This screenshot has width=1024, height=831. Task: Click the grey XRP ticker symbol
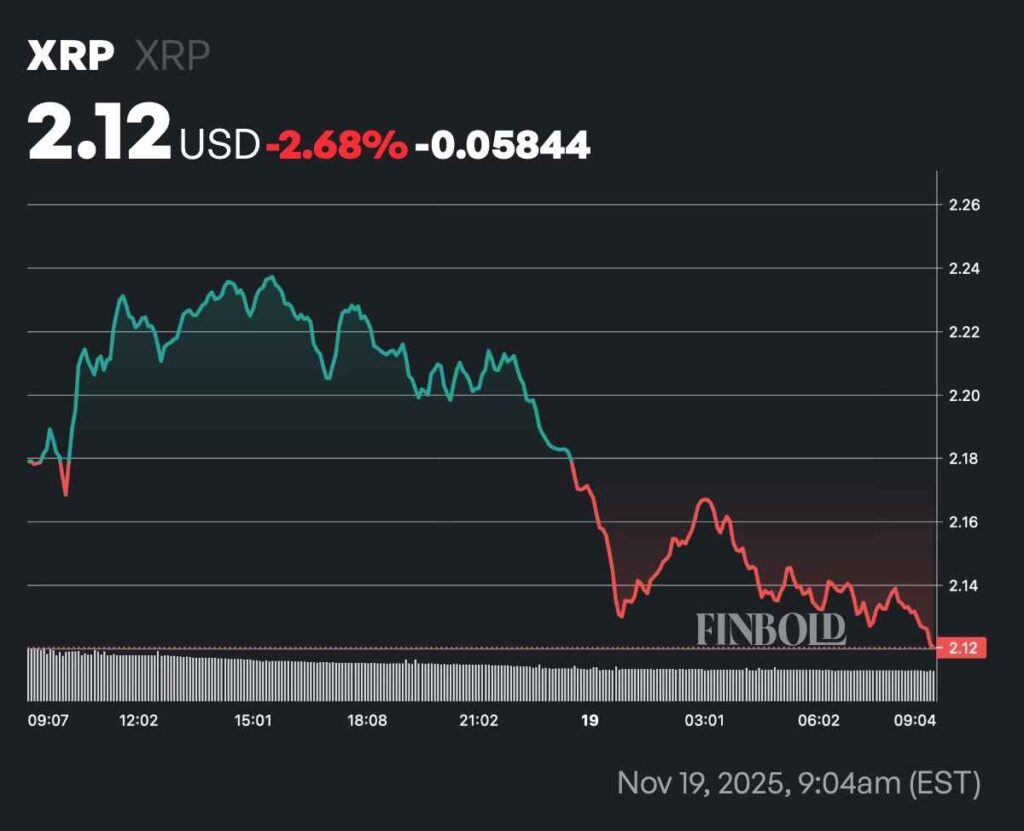[172, 57]
